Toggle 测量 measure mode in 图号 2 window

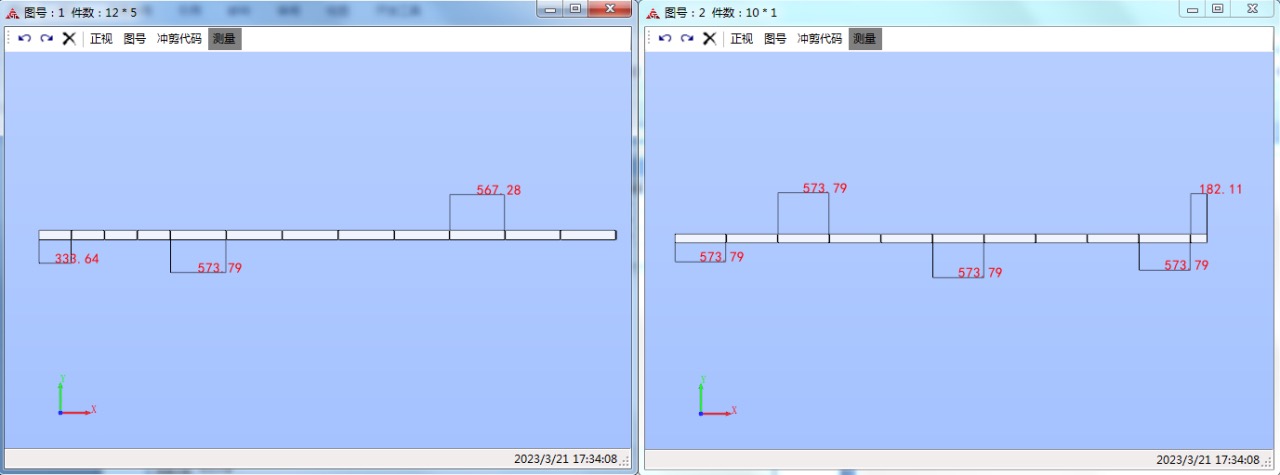(x=865, y=39)
